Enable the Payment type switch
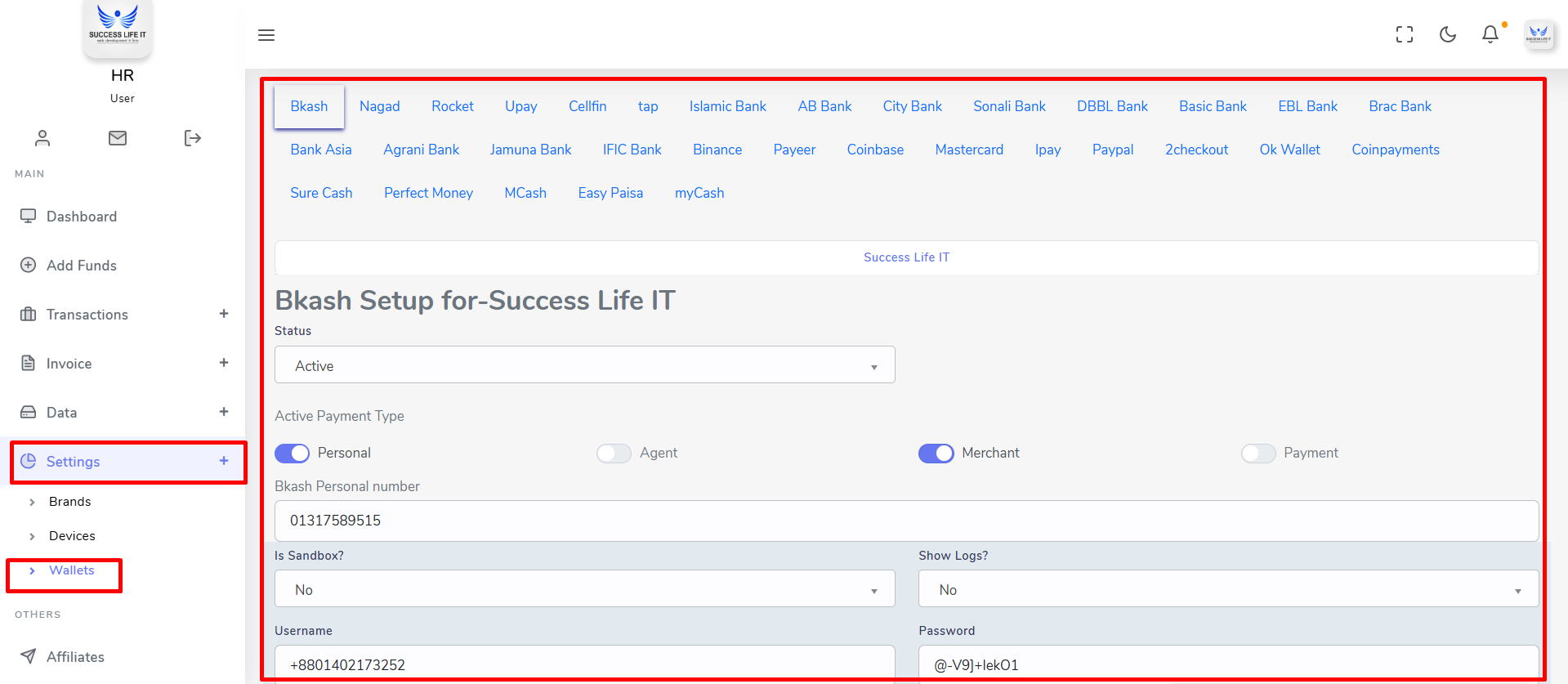 tap(1258, 453)
